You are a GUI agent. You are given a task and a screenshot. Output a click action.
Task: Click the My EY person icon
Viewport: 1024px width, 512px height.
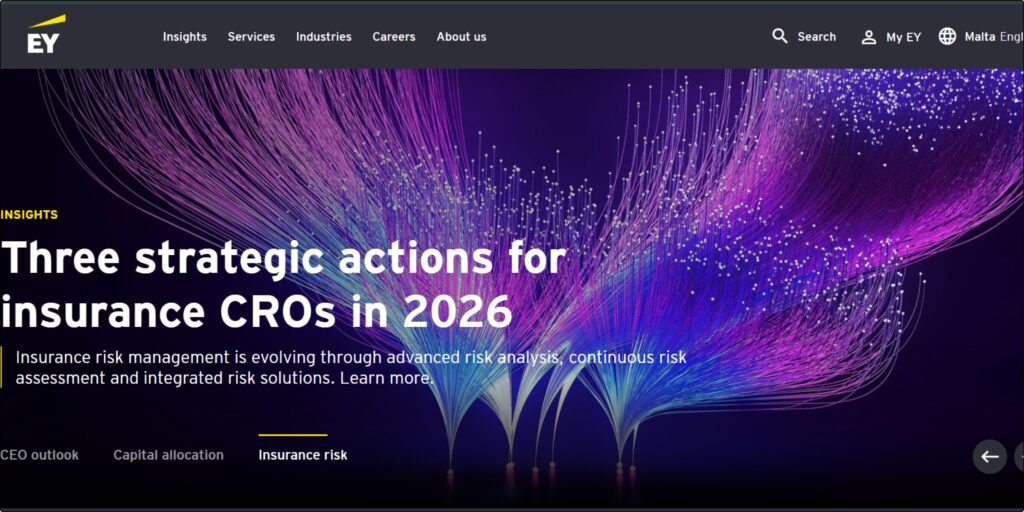(x=869, y=37)
